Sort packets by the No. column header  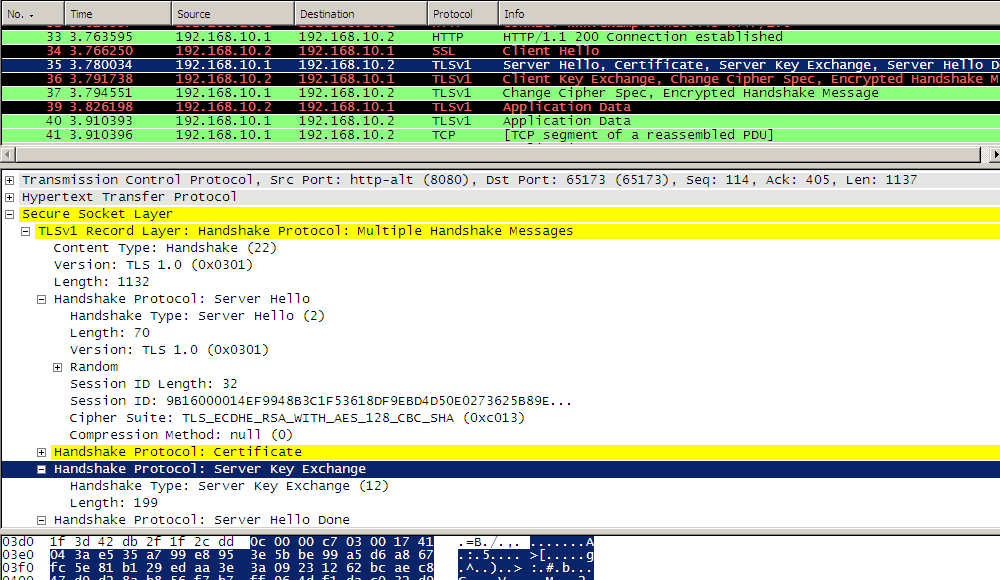33,13
